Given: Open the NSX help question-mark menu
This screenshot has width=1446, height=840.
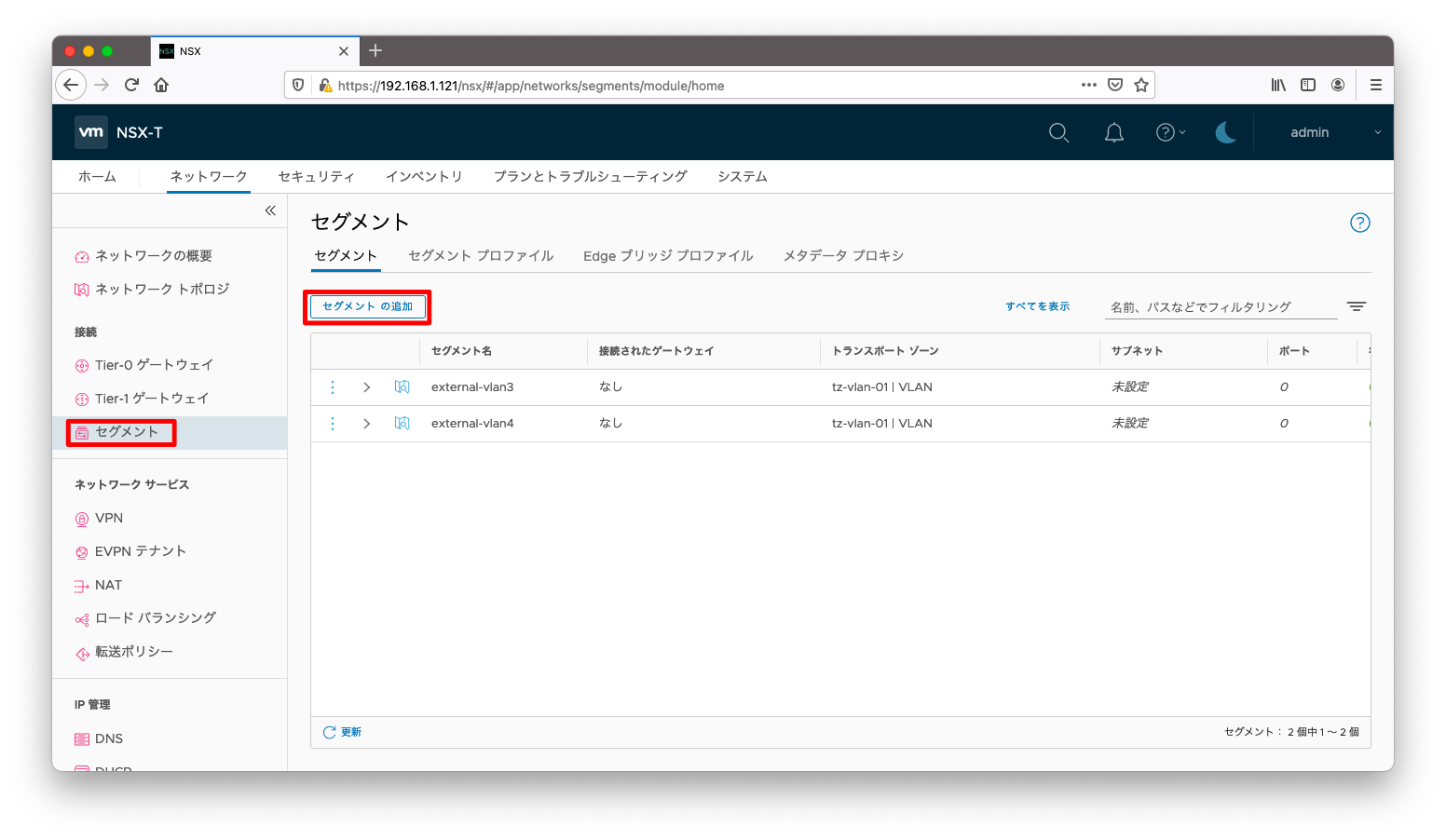Looking at the screenshot, I should pos(1170,132).
